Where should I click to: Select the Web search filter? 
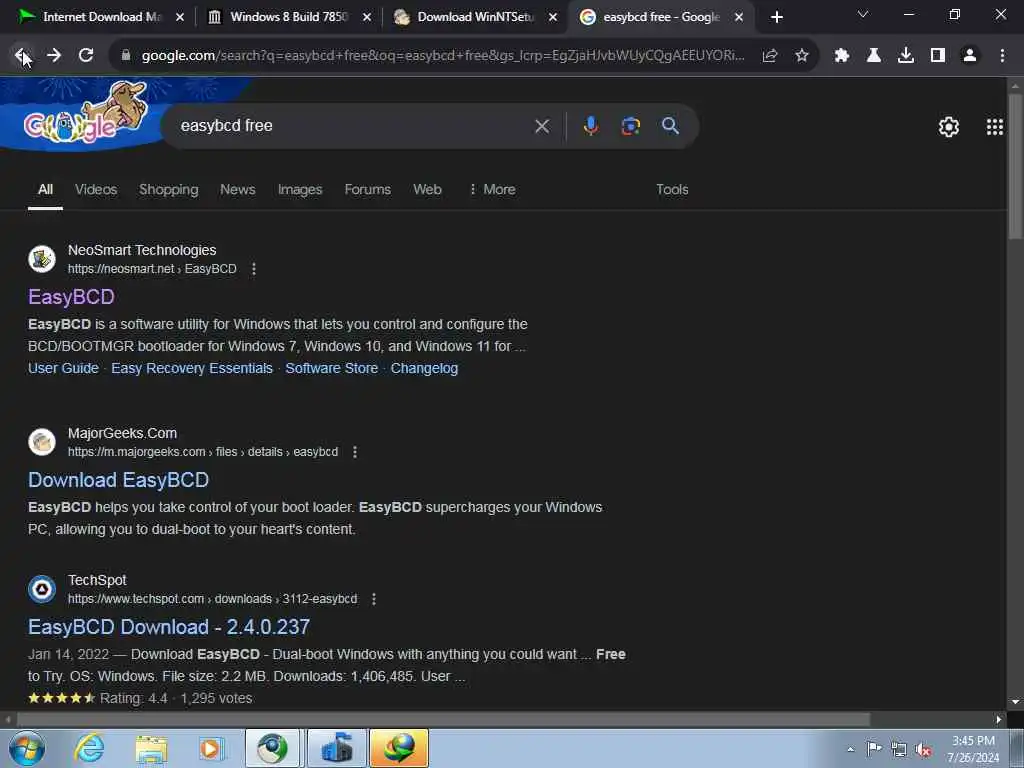[427, 189]
